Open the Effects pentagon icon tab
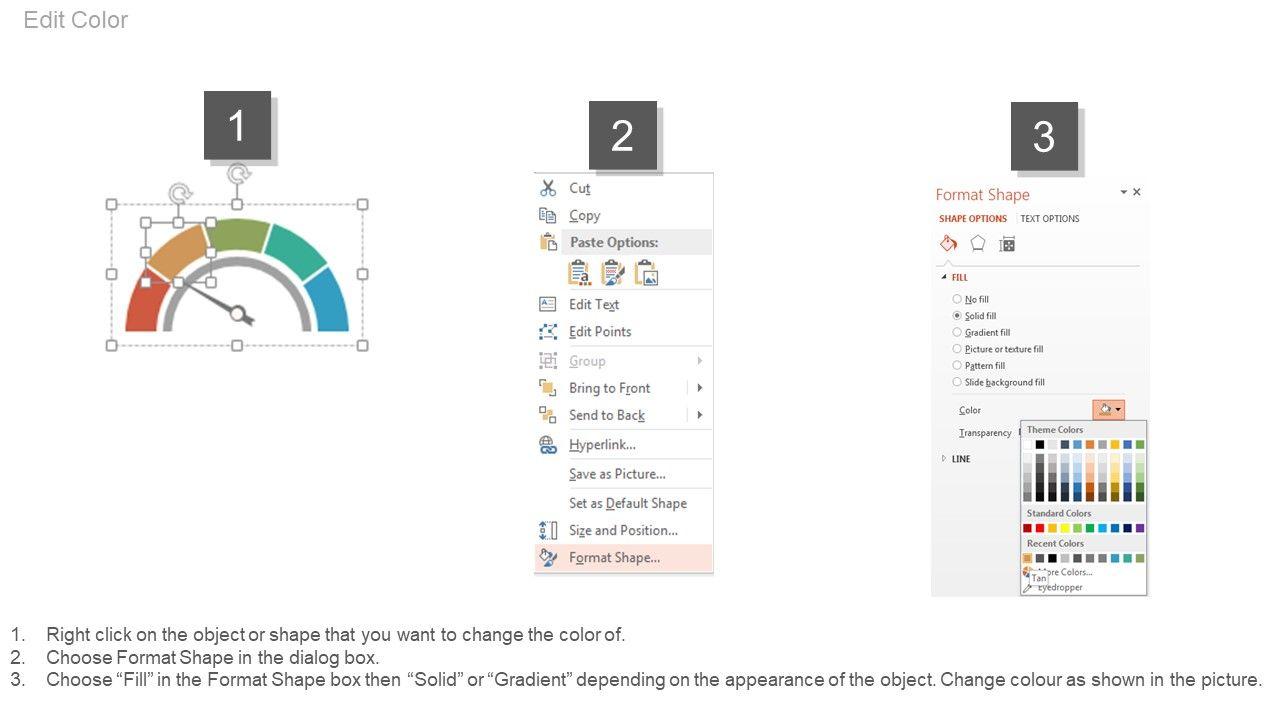This screenshot has height=720, width=1280. [978, 244]
